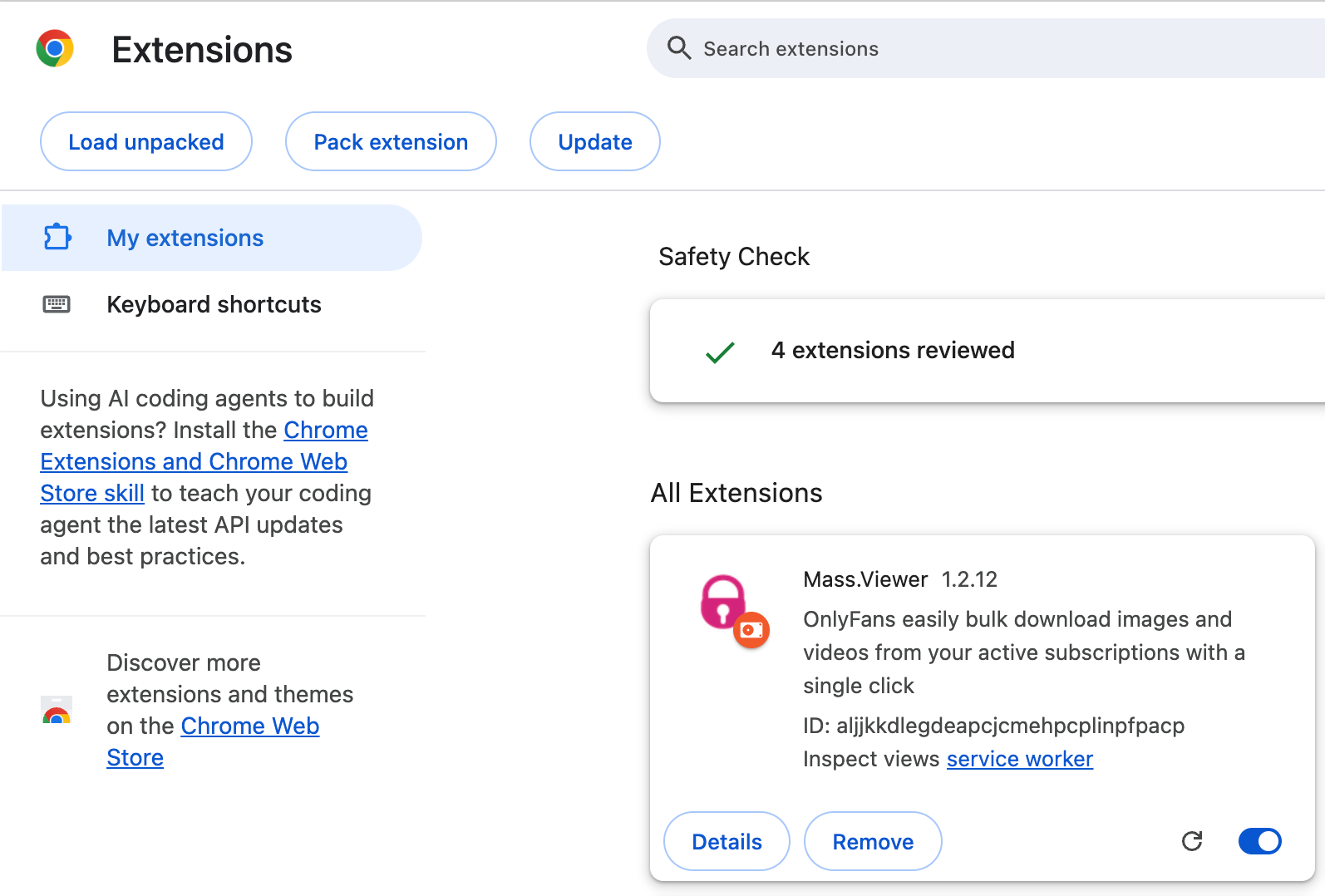Click the green Safety Check checkmark
The width and height of the screenshot is (1325, 896).
720,352
